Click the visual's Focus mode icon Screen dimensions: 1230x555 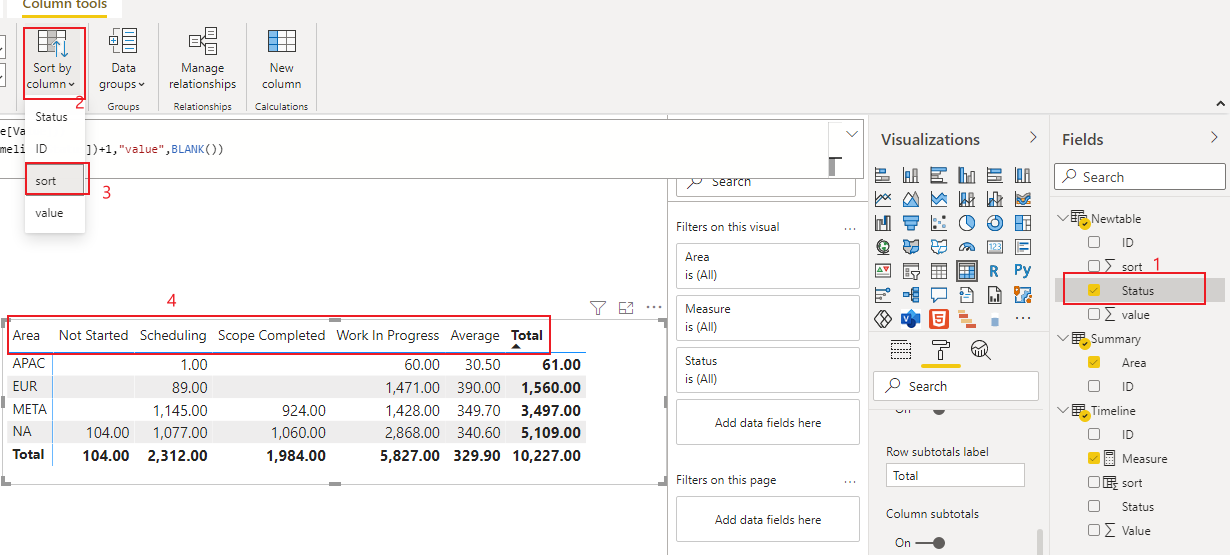[626, 308]
